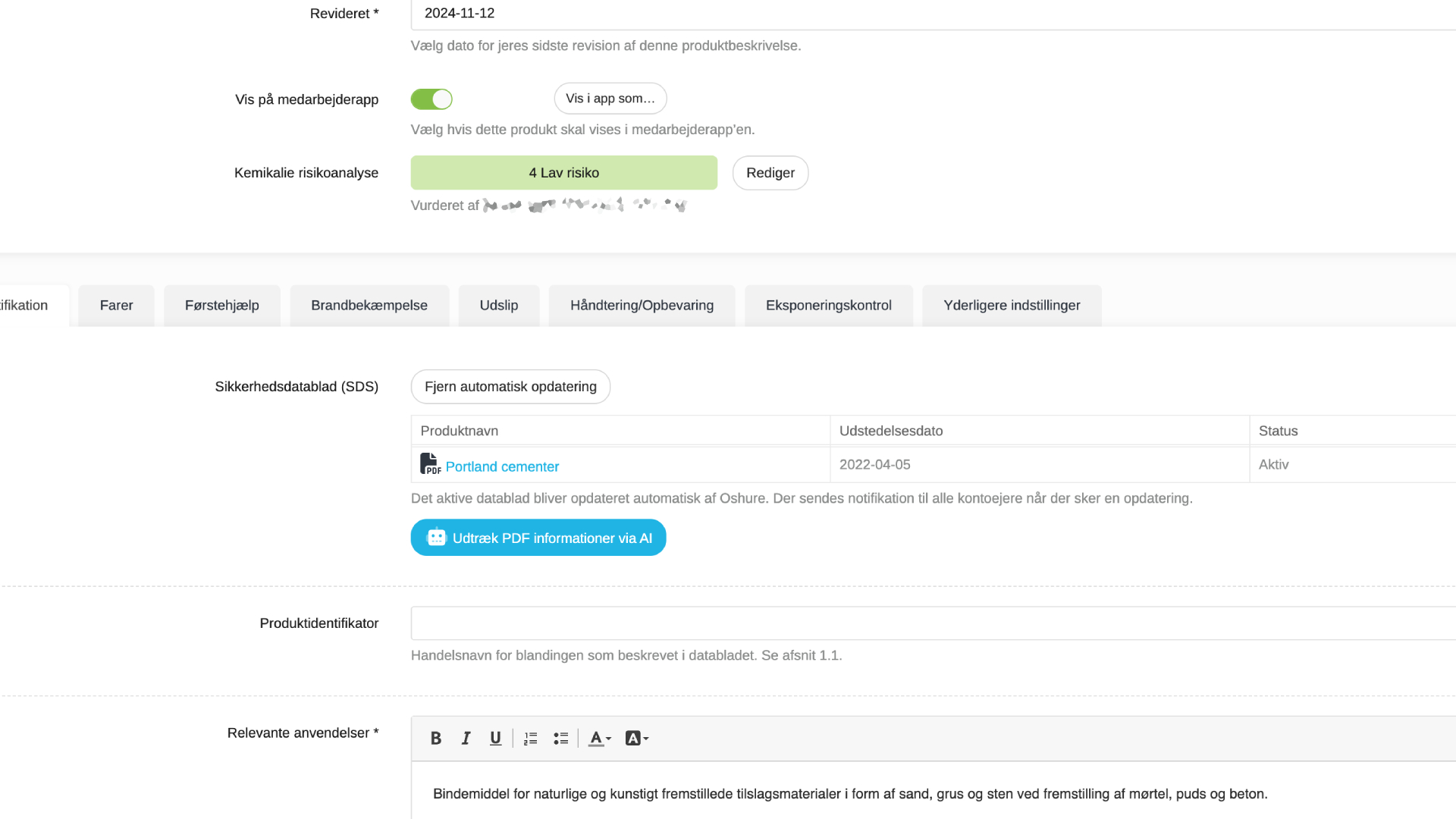Image resolution: width=1456 pixels, height=819 pixels.
Task: Click the Rediger button for risk analysis
Action: [x=770, y=173]
